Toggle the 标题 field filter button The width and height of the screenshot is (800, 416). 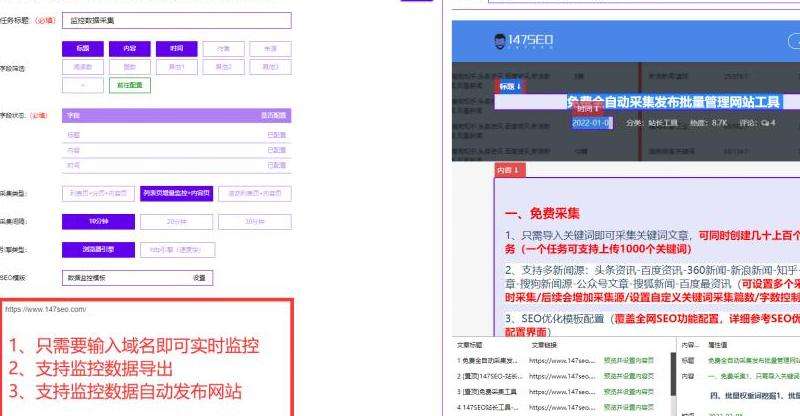82,48
